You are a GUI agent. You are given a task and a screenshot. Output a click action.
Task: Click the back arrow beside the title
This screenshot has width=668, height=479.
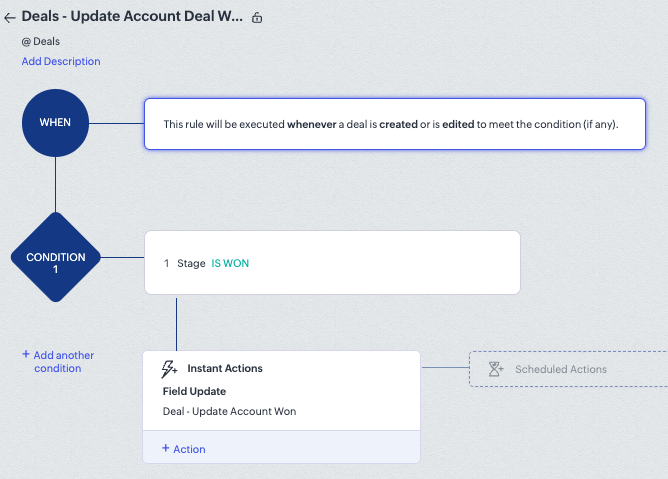pos(10,18)
